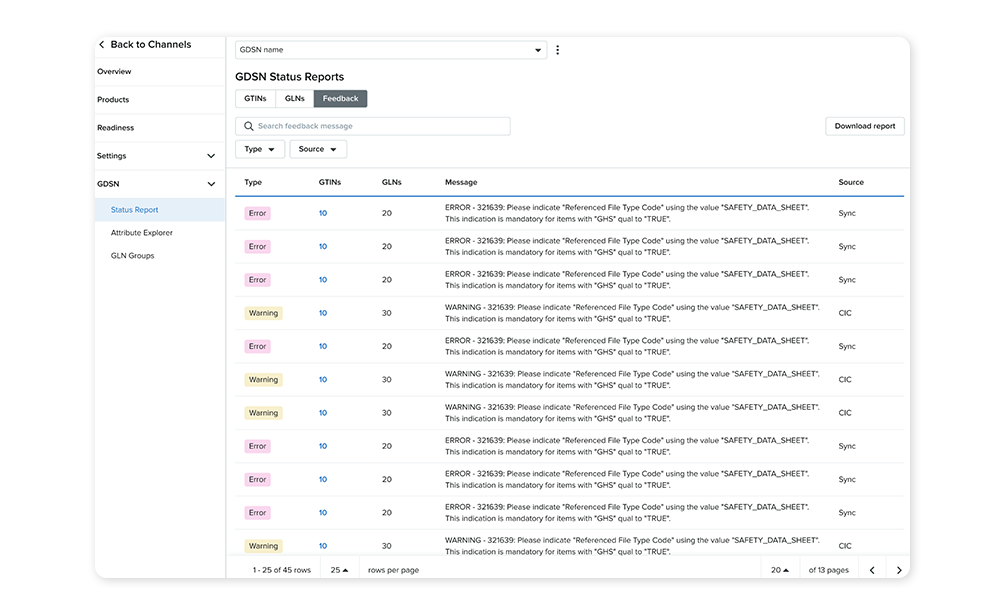Click '1 - 25 of 45 rows' text
This screenshot has width=1000, height=606.
(281, 570)
